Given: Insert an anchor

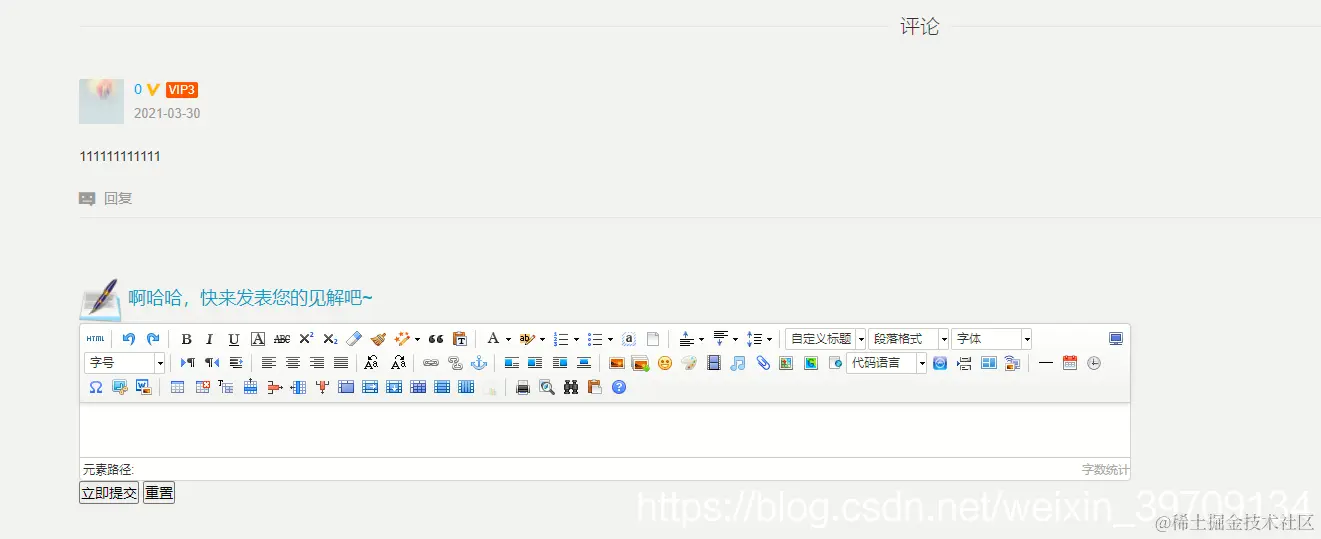Looking at the screenshot, I should [479, 363].
